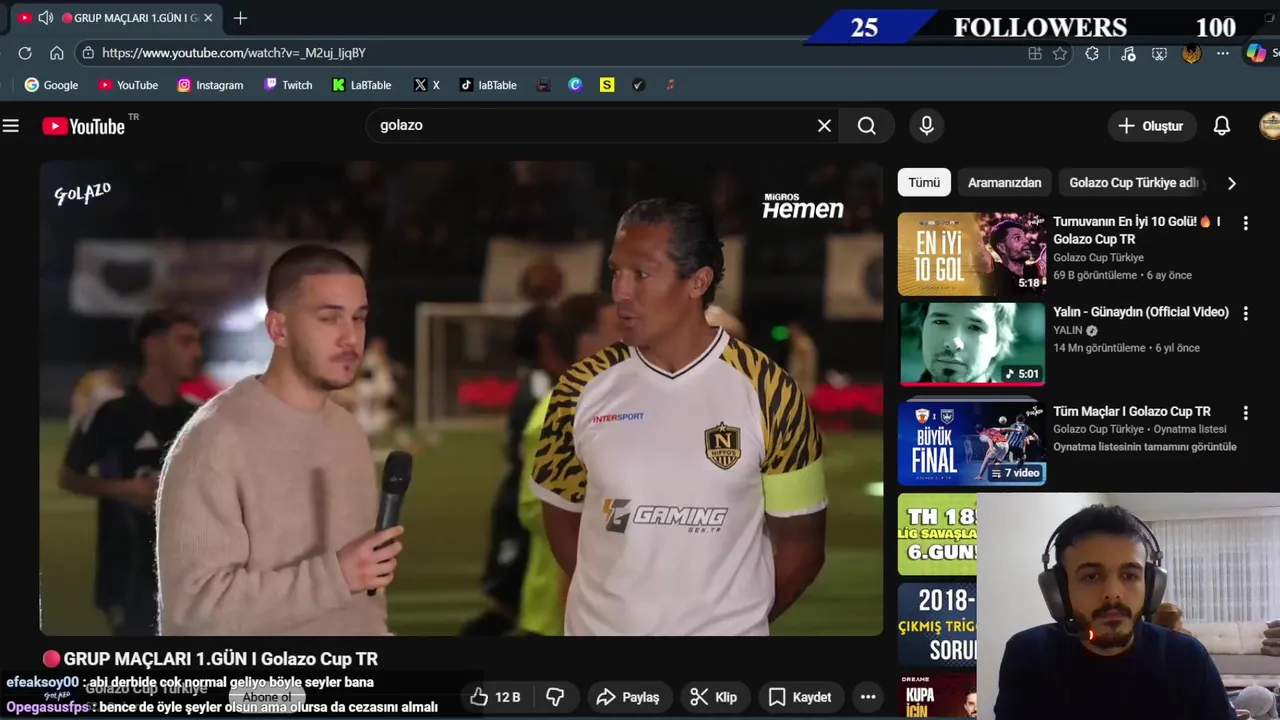The width and height of the screenshot is (1280, 720).
Task: Click the magnifier search button
Action: click(x=867, y=126)
